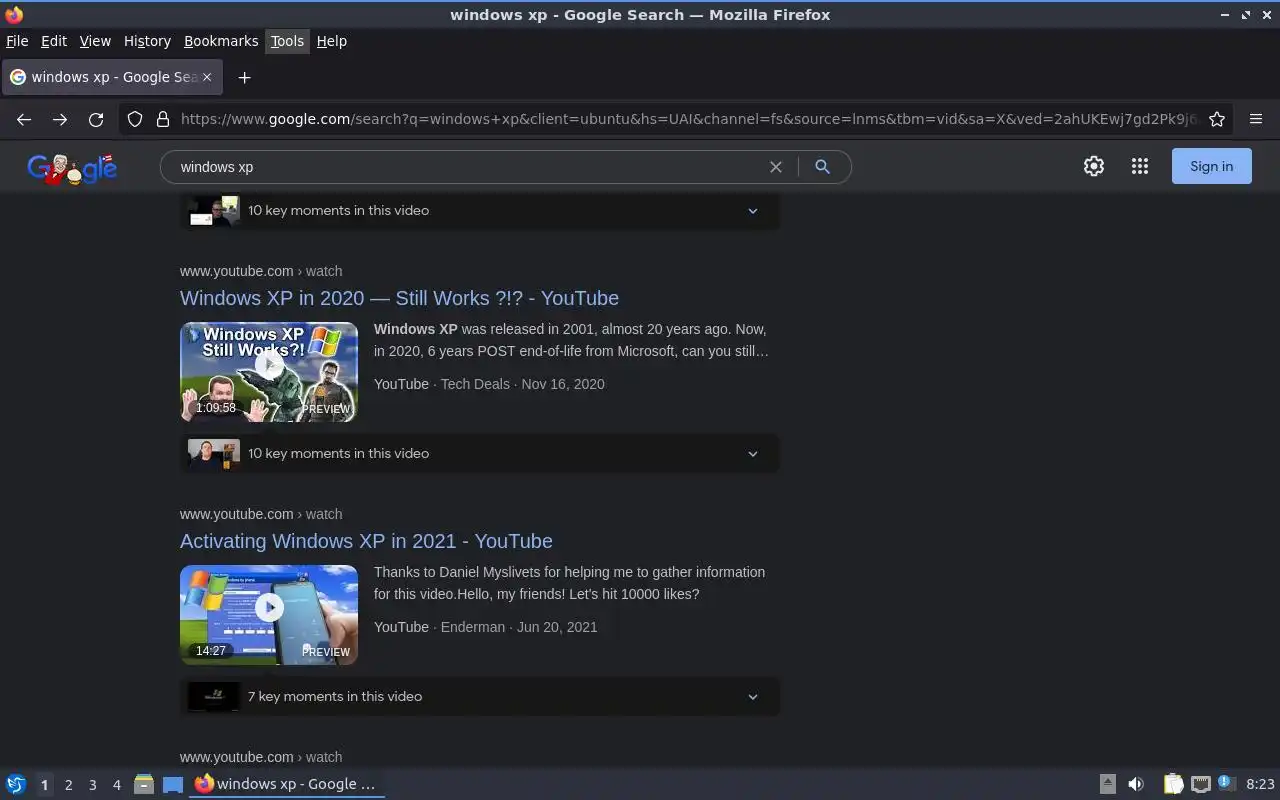Go to Google home via the logo
1280x800 pixels.
(72, 168)
